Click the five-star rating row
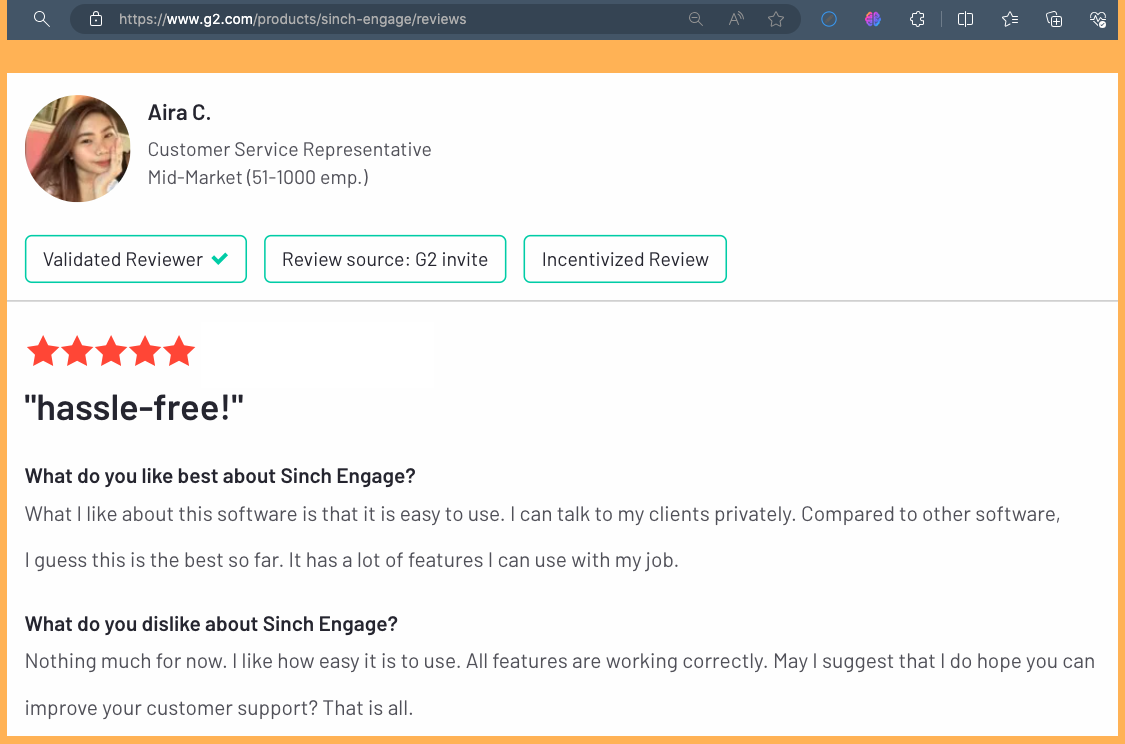1125x744 pixels. click(x=110, y=352)
